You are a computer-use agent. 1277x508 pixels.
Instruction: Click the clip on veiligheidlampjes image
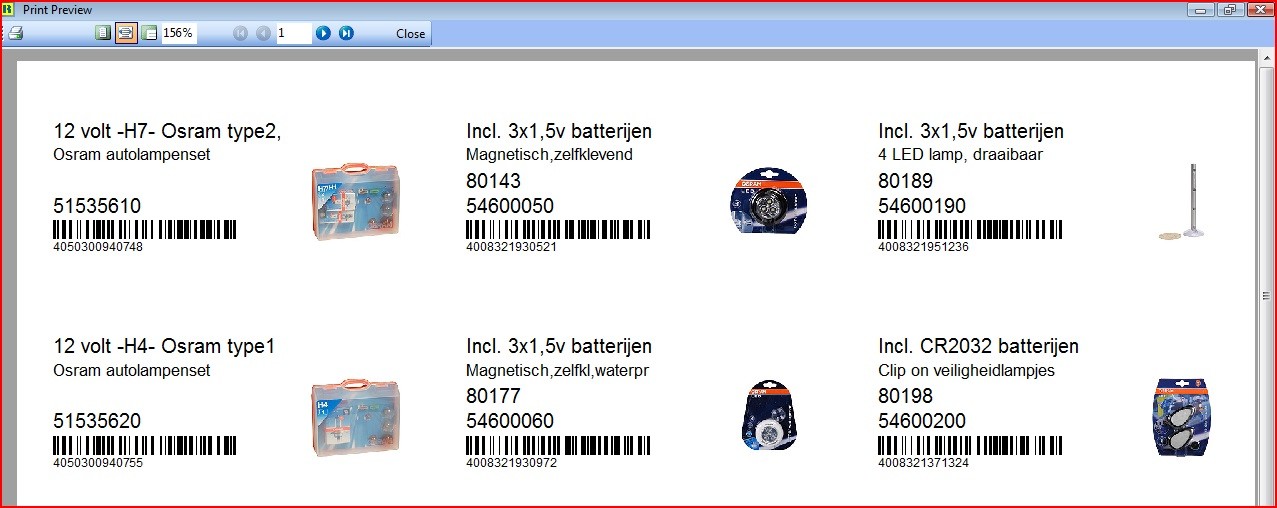click(x=1181, y=418)
